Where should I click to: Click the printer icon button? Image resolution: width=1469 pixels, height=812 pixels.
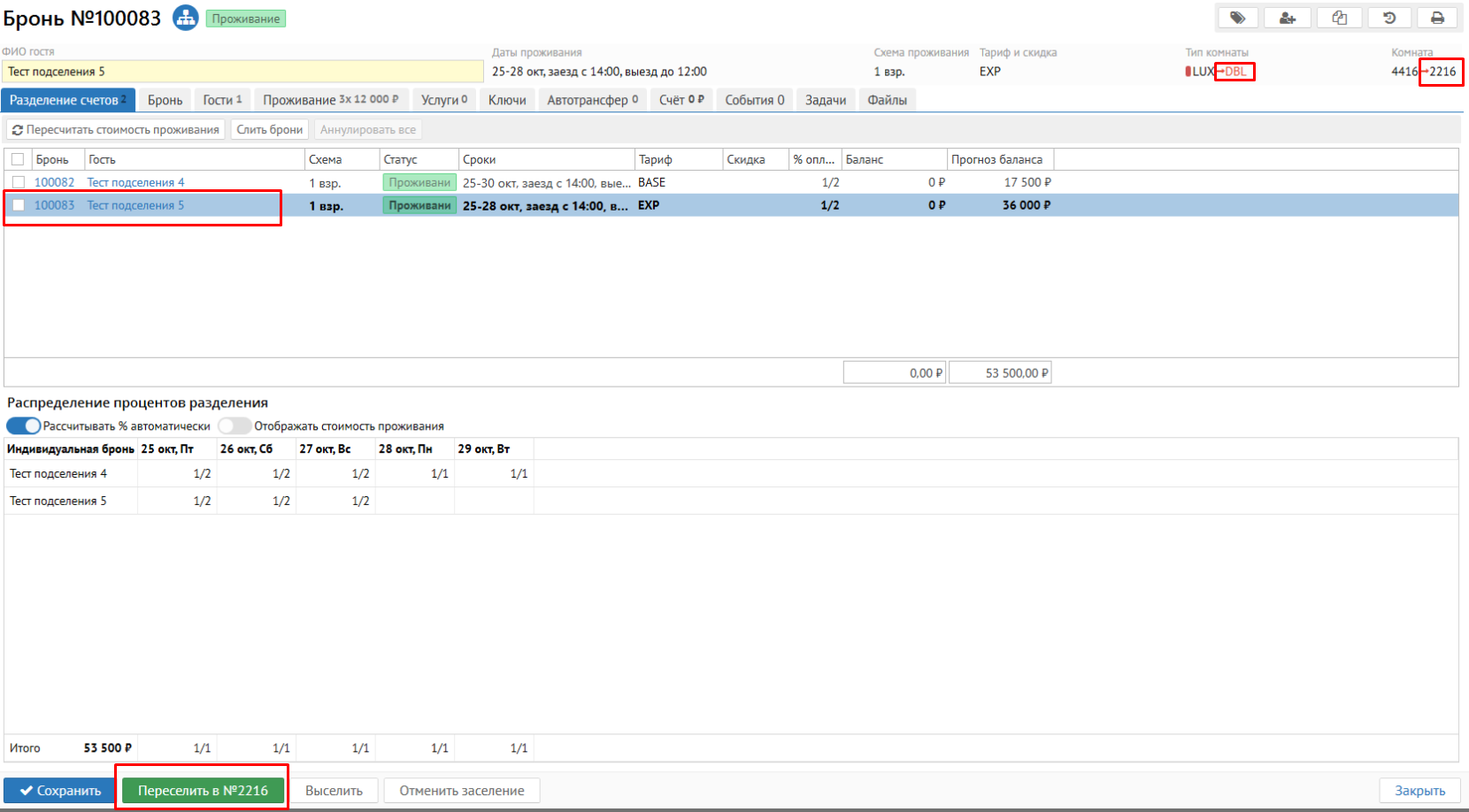[1438, 18]
